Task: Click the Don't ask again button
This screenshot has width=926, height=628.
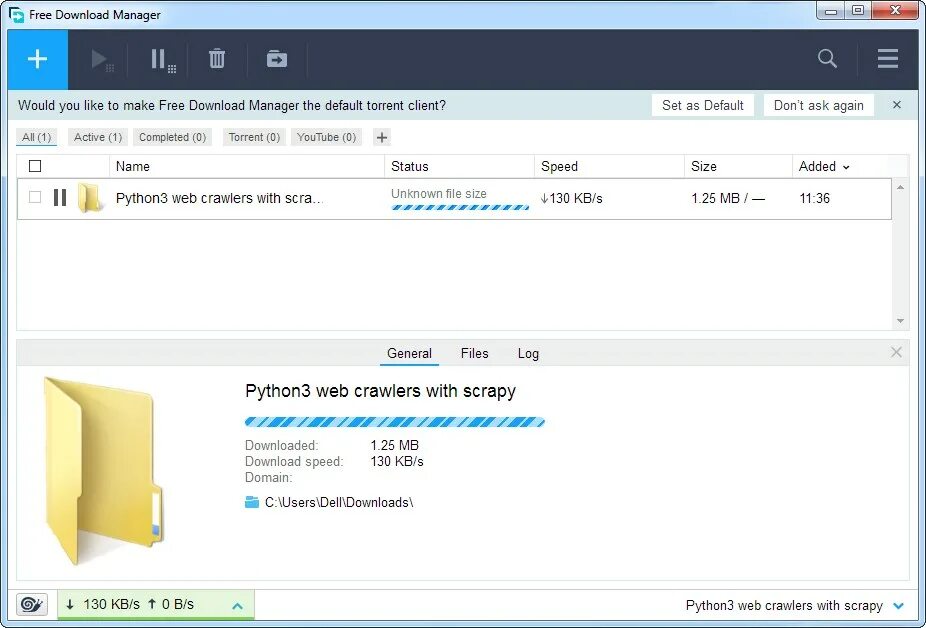Action: [x=819, y=106]
